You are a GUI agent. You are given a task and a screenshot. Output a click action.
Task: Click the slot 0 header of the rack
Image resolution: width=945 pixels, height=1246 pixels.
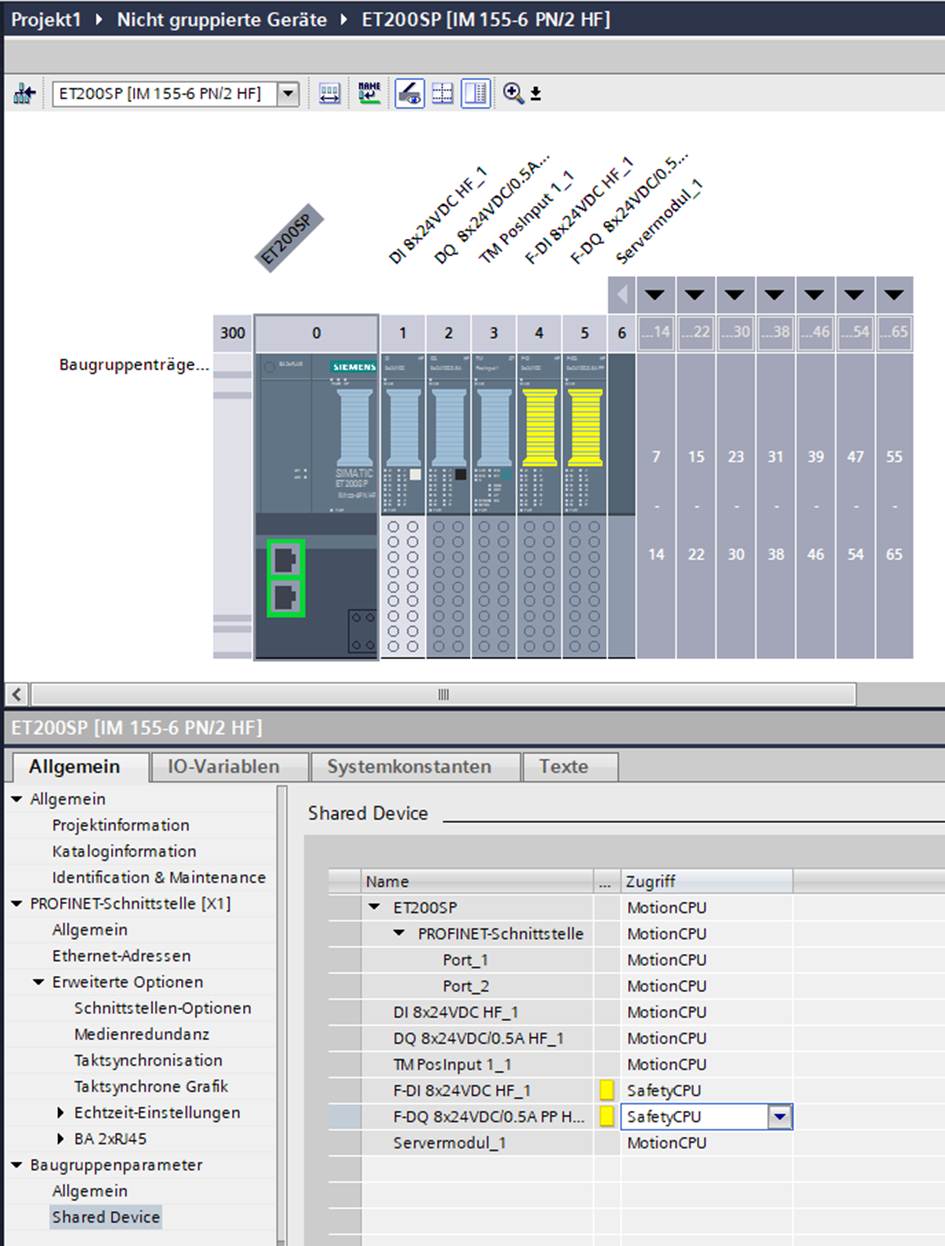click(x=316, y=333)
